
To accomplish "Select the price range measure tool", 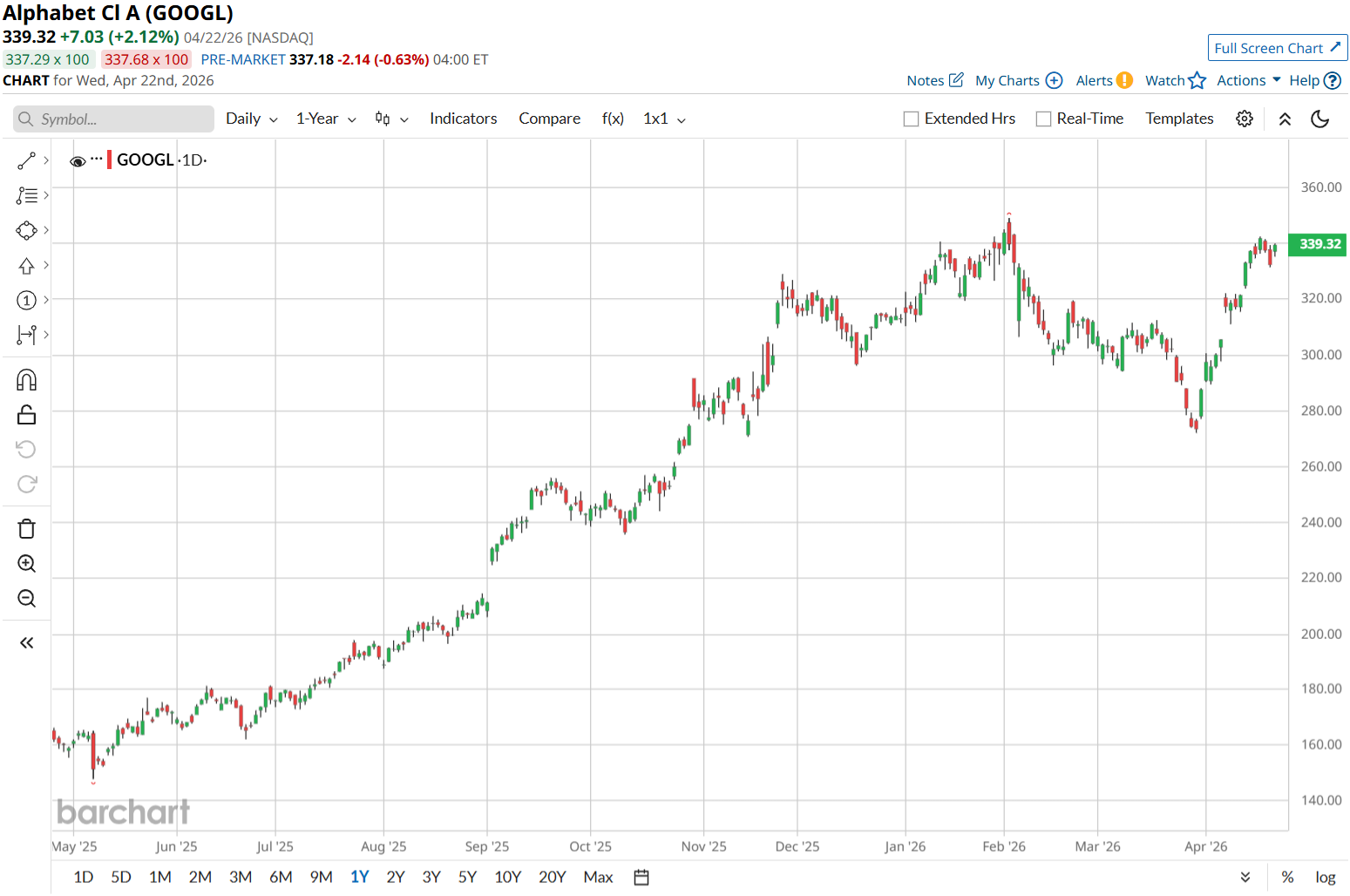I will pyautogui.click(x=26, y=335).
